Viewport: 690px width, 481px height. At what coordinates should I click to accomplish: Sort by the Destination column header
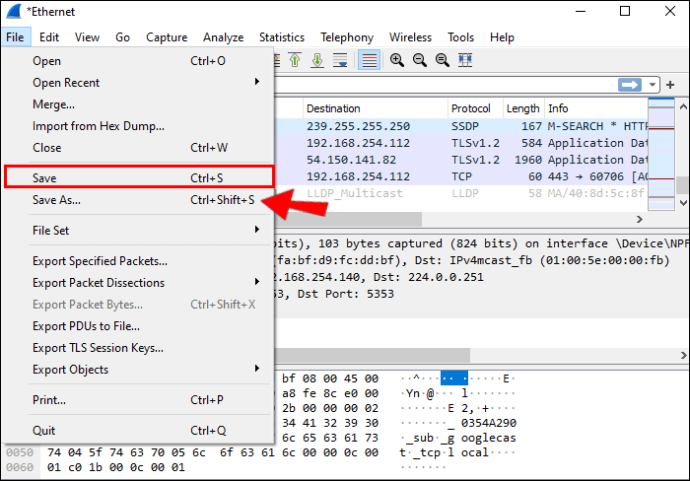(x=375, y=108)
